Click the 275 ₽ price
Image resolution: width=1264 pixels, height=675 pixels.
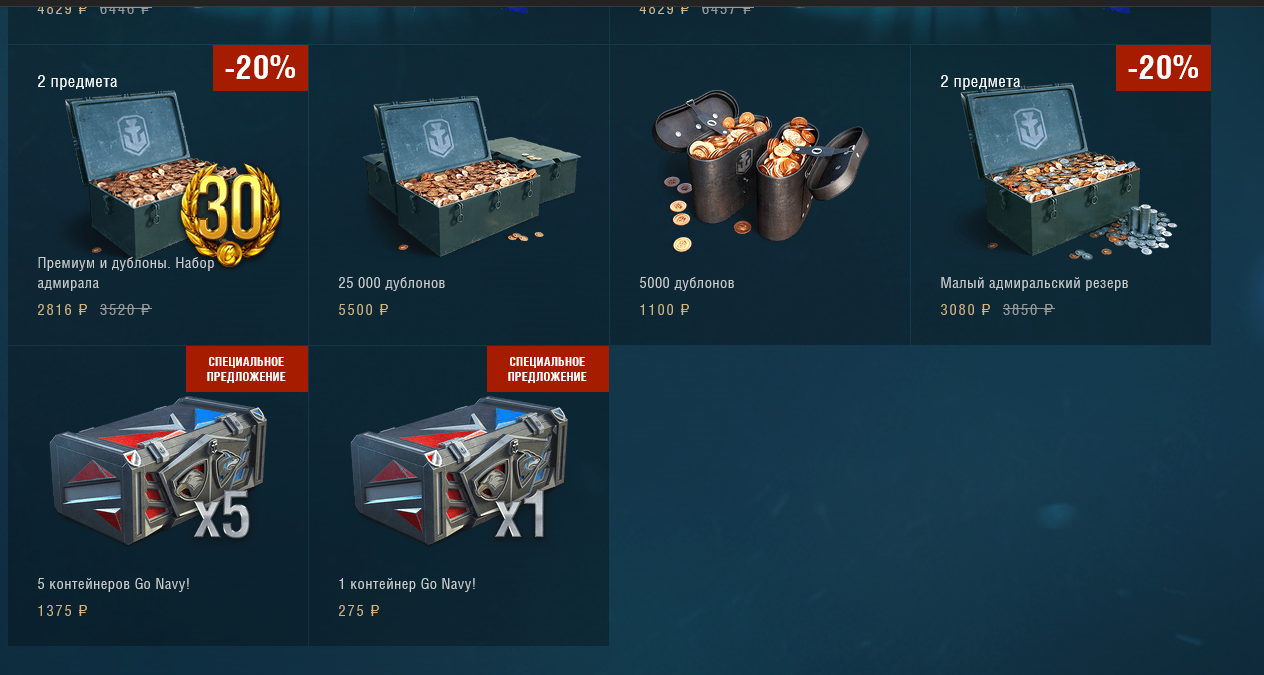[359, 610]
